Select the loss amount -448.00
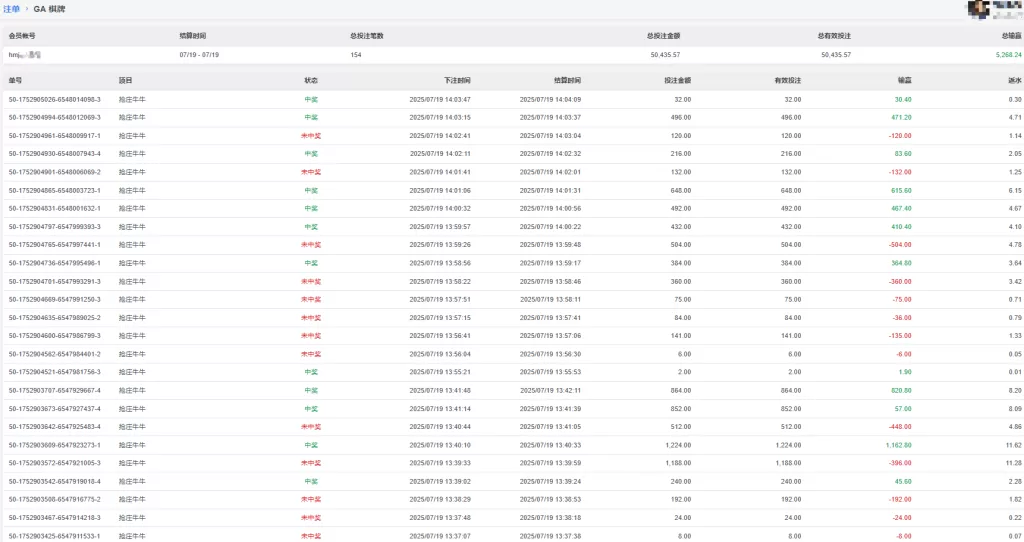The image size is (1024, 542). (900, 427)
